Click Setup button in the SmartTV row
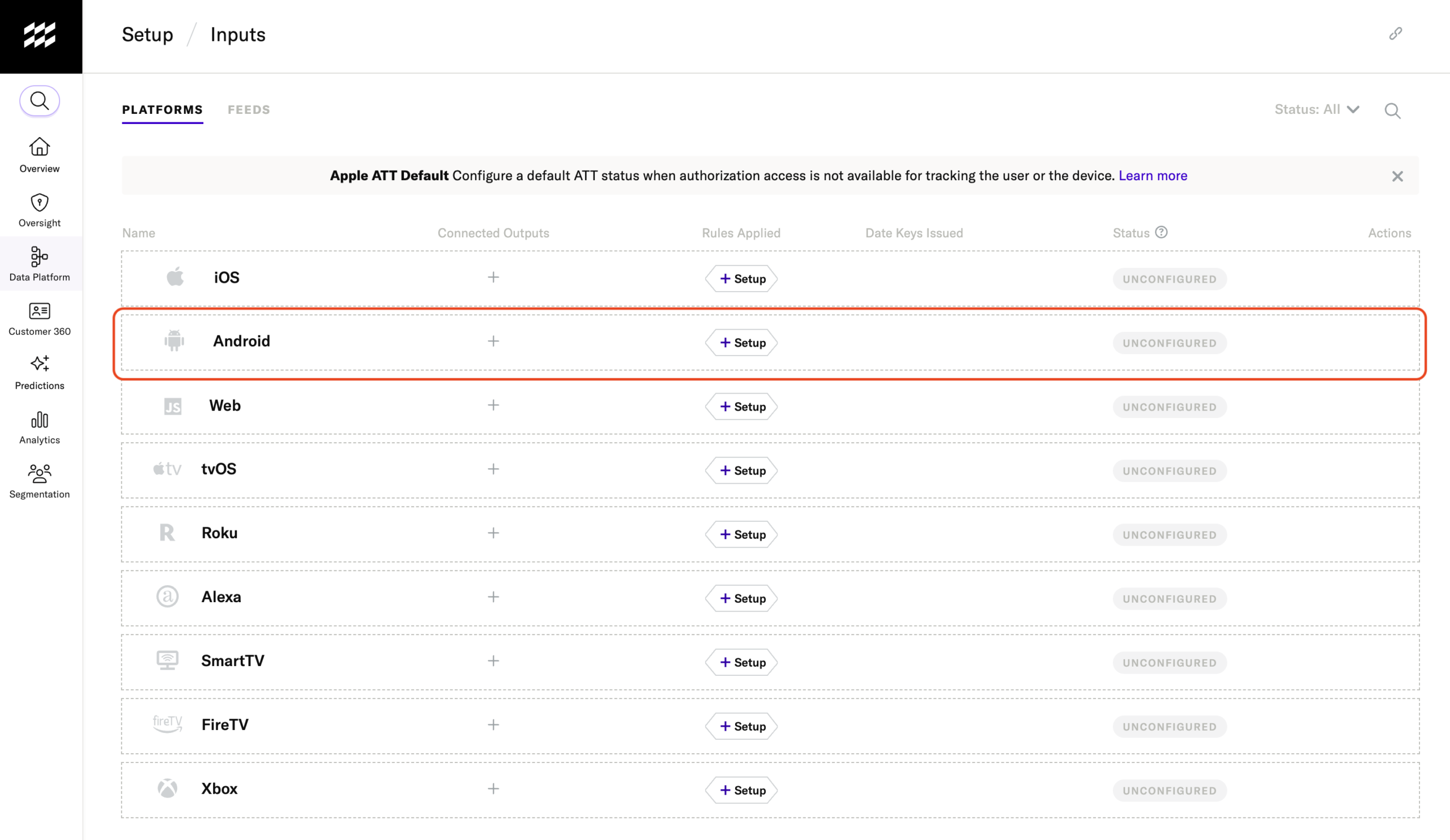This screenshot has height=840, width=1450. [x=741, y=662]
